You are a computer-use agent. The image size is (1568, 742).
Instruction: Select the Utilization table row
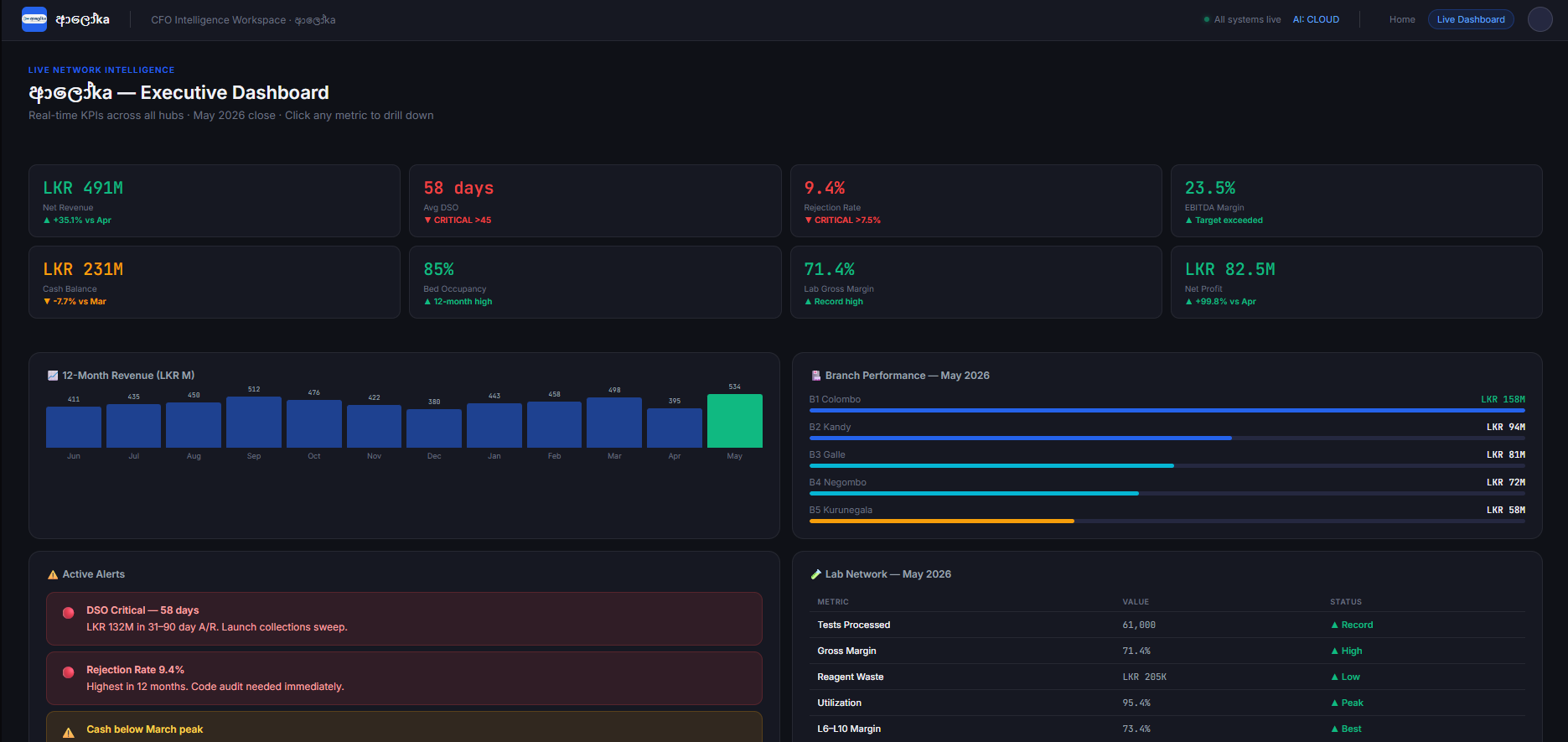pos(1167,703)
